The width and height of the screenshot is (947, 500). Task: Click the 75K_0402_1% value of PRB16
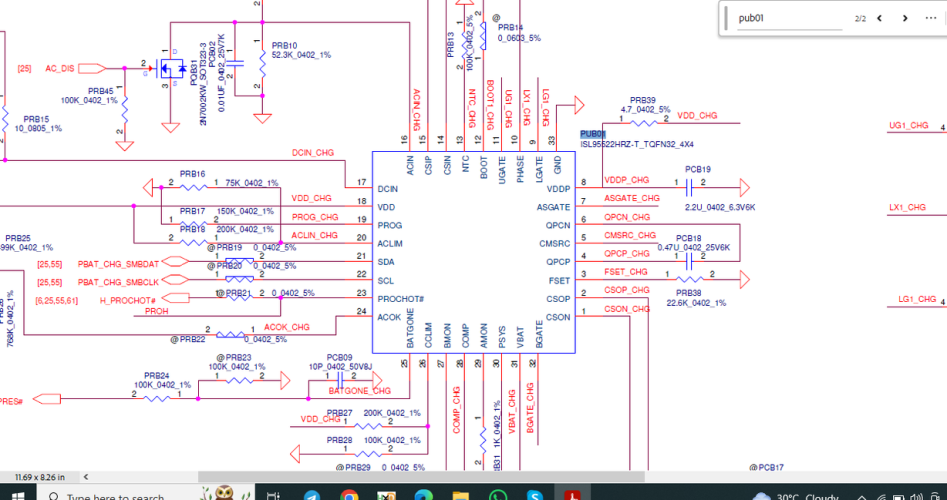click(252, 182)
